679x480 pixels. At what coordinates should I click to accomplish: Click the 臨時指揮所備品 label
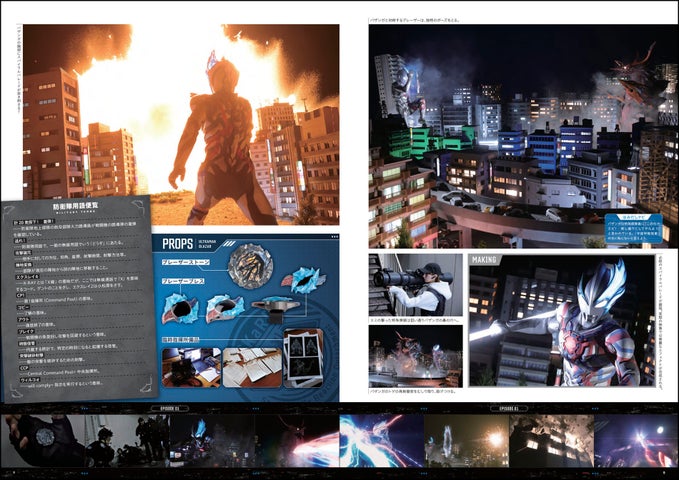click(x=180, y=340)
